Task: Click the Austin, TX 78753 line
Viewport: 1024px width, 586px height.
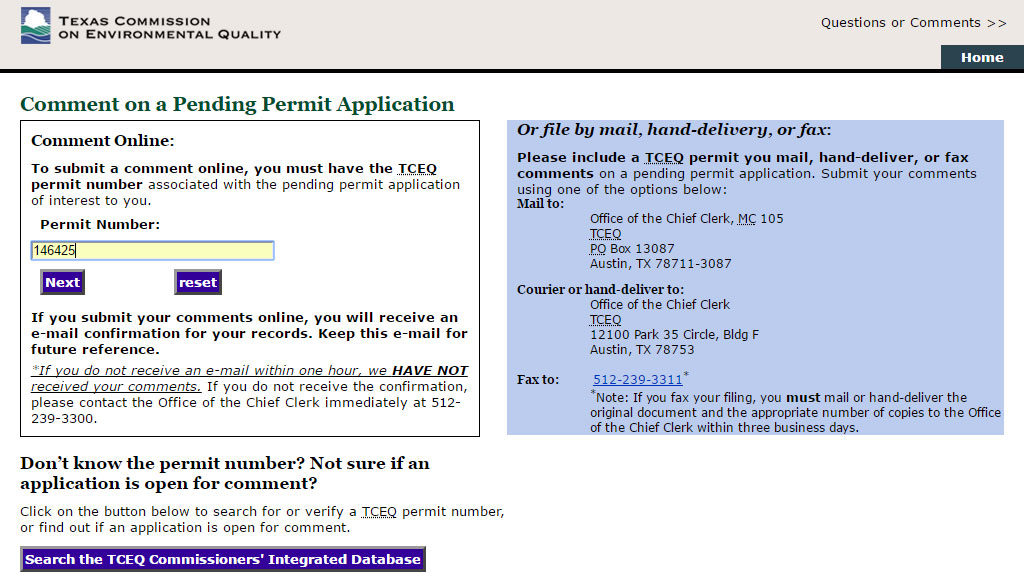Action: pyautogui.click(x=642, y=350)
